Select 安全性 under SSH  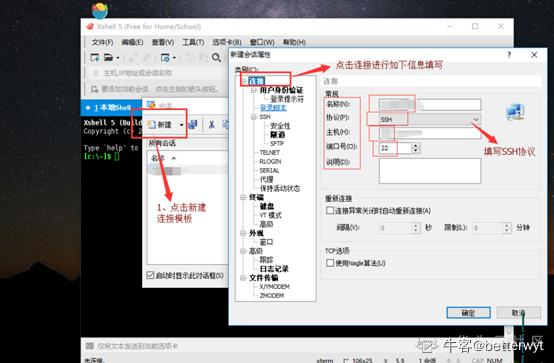coord(280,126)
